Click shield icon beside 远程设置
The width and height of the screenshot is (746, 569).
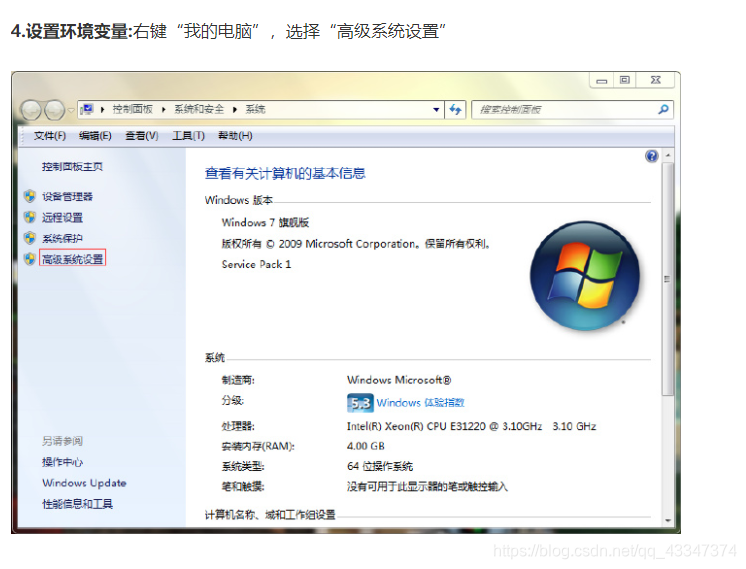pyautogui.click(x=30, y=217)
